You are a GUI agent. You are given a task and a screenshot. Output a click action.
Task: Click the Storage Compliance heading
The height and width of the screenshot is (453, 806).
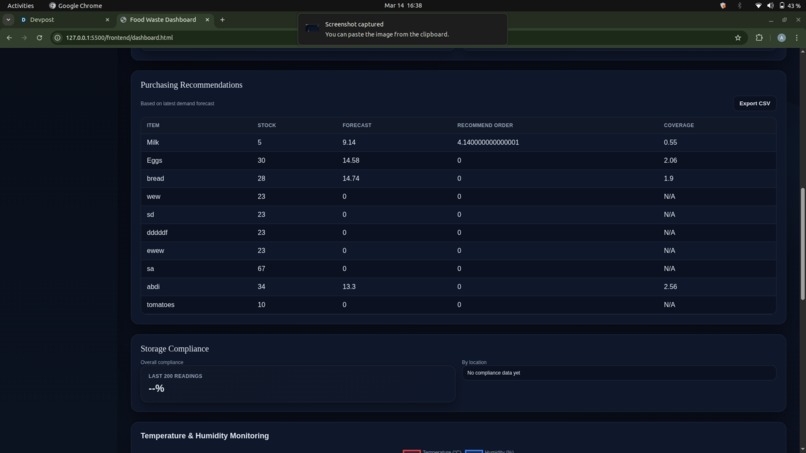click(x=175, y=349)
